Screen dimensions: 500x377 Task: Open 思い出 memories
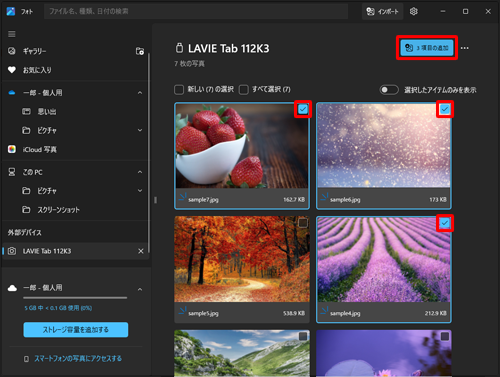(x=75, y=111)
